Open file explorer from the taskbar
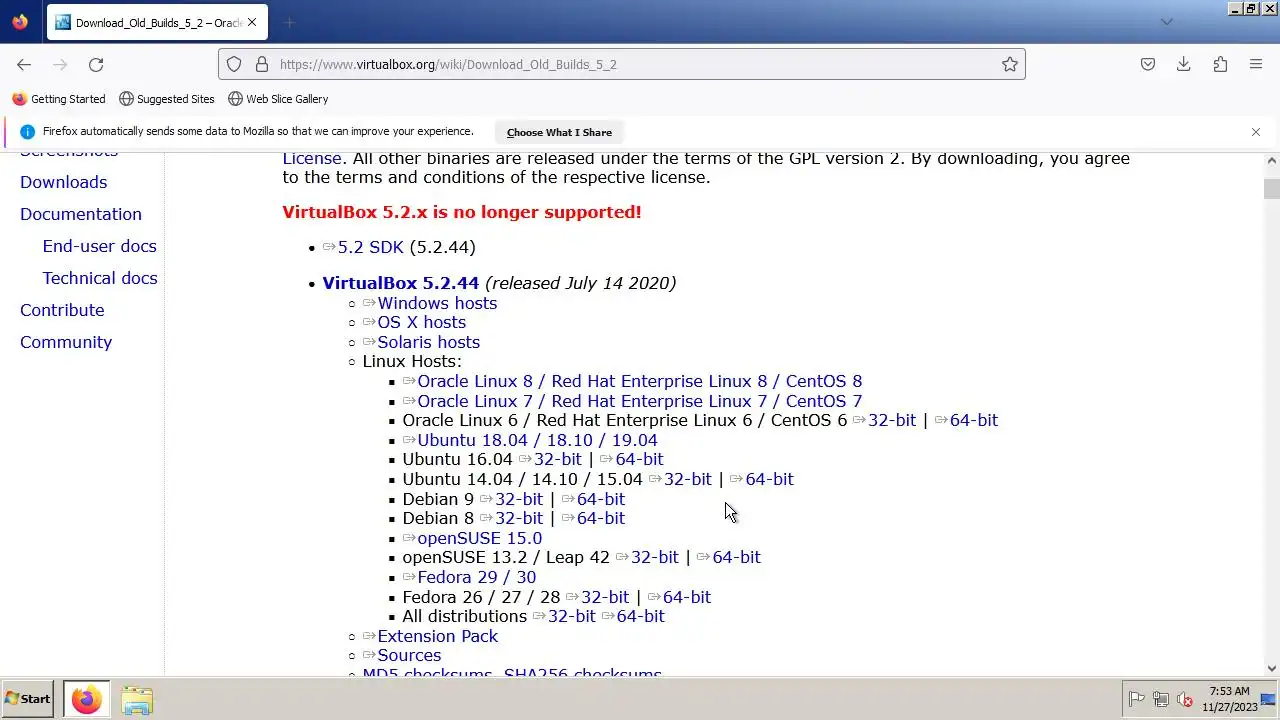The width and height of the screenshot is (1280, 720). (x=137, y=699)
